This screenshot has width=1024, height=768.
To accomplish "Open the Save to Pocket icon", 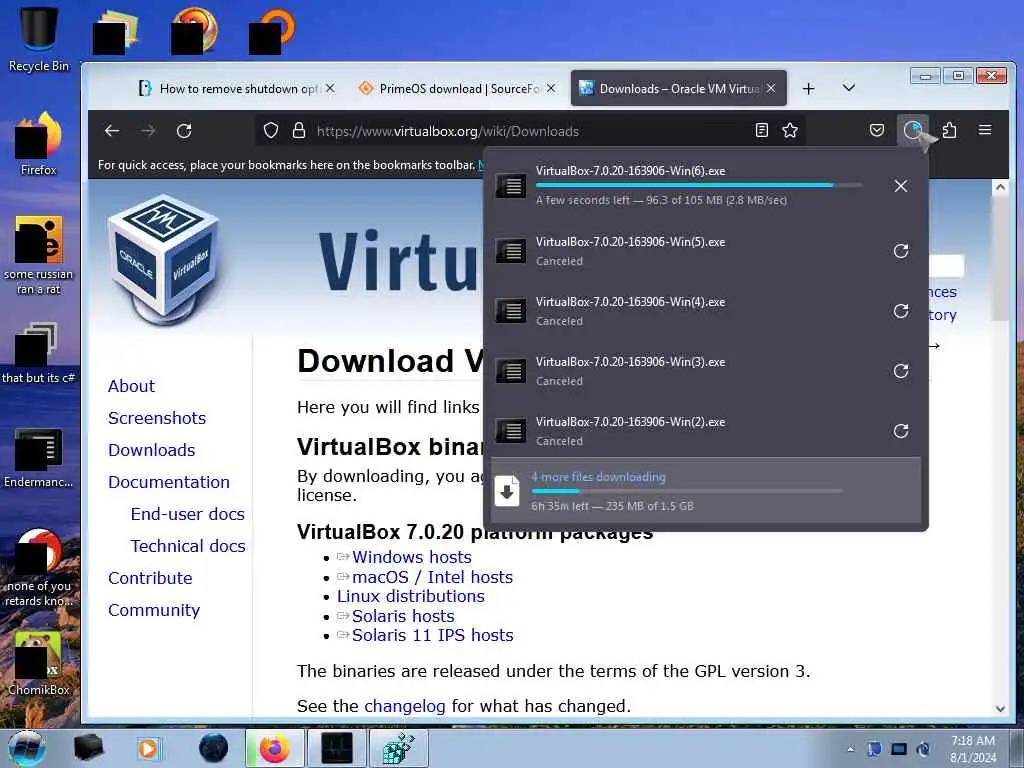I will (877, 131).
